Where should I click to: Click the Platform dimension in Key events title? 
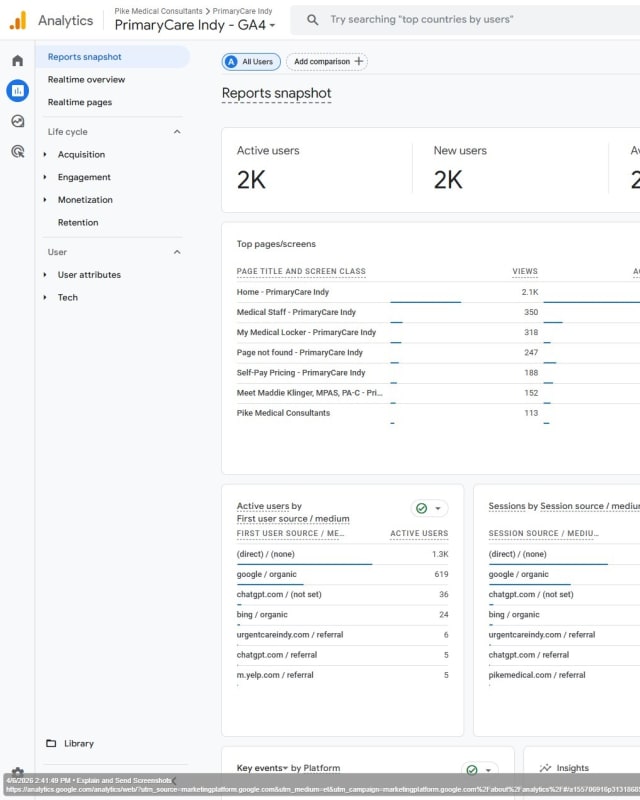tap(322, 768)
